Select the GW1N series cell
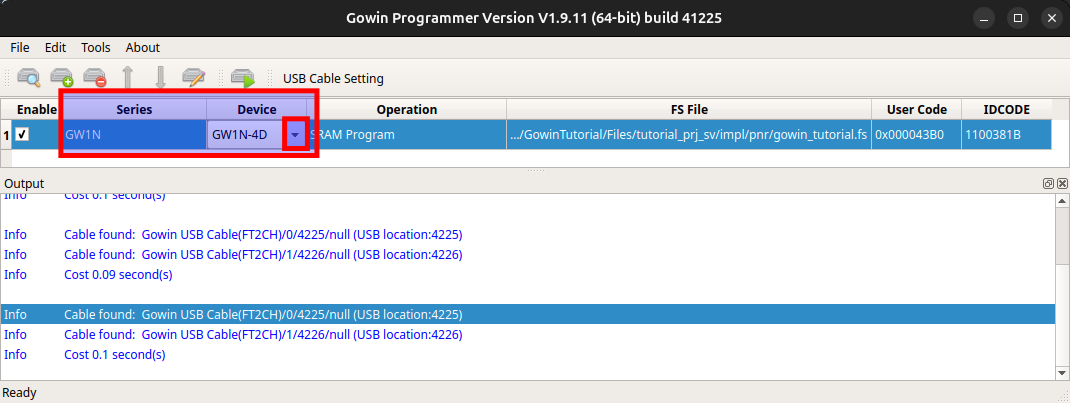 (134, 135)
